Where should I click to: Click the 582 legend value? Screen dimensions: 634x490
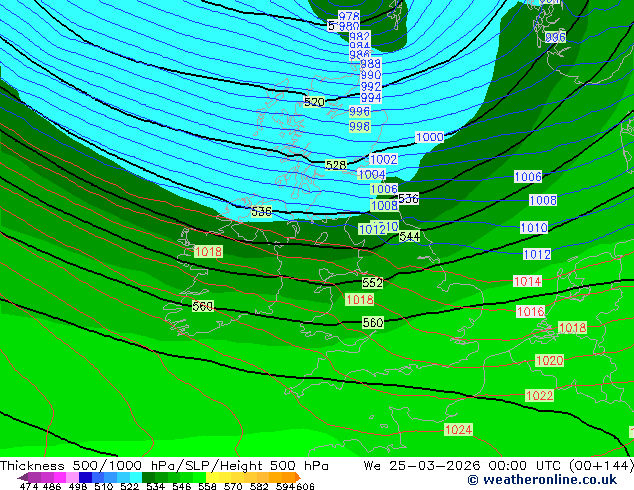coord(259,486)
